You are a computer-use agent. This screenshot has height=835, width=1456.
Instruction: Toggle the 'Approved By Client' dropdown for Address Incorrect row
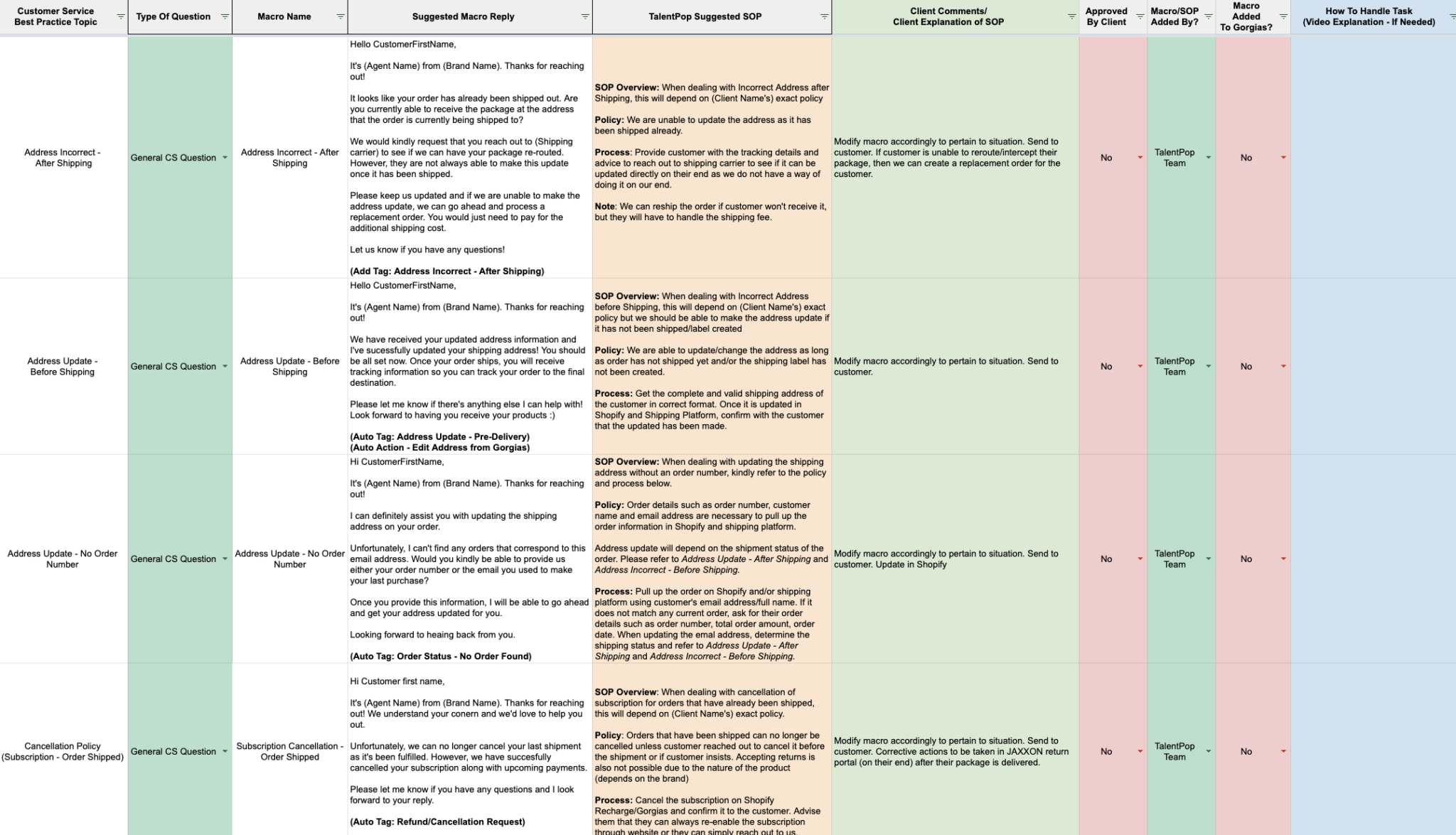coord(1138,157)
